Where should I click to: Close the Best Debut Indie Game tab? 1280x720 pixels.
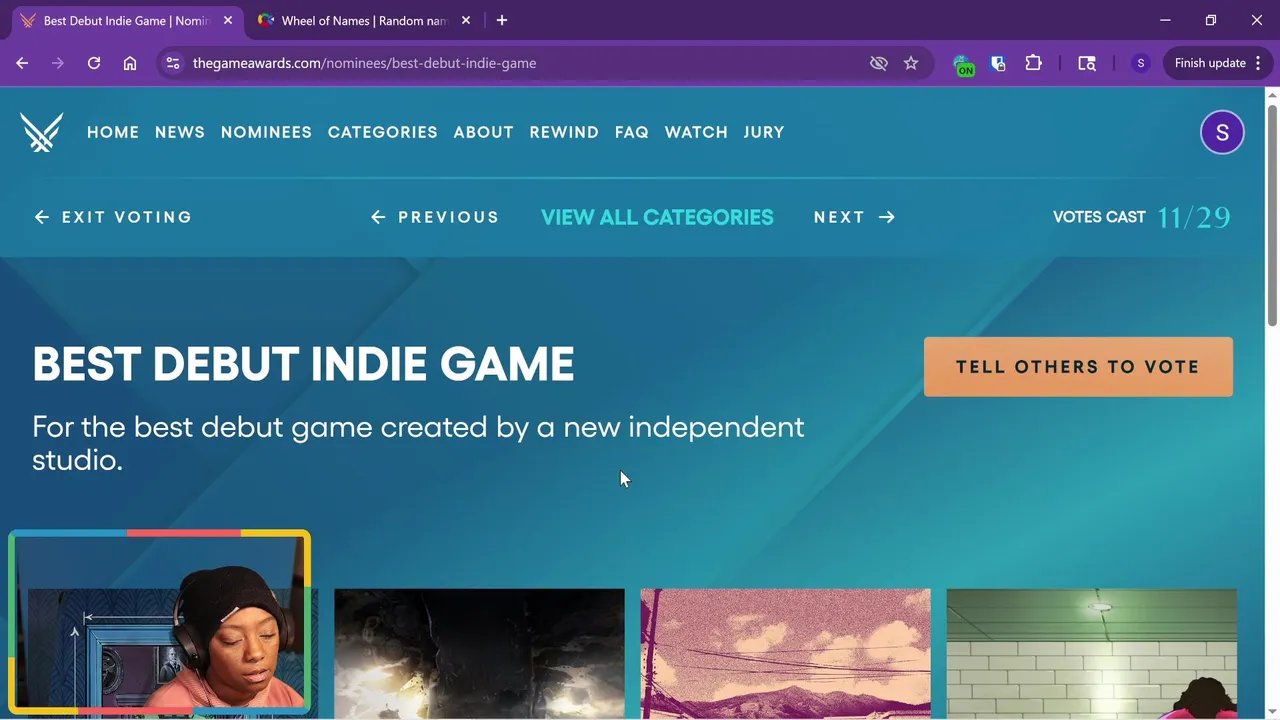coord(228,20)
